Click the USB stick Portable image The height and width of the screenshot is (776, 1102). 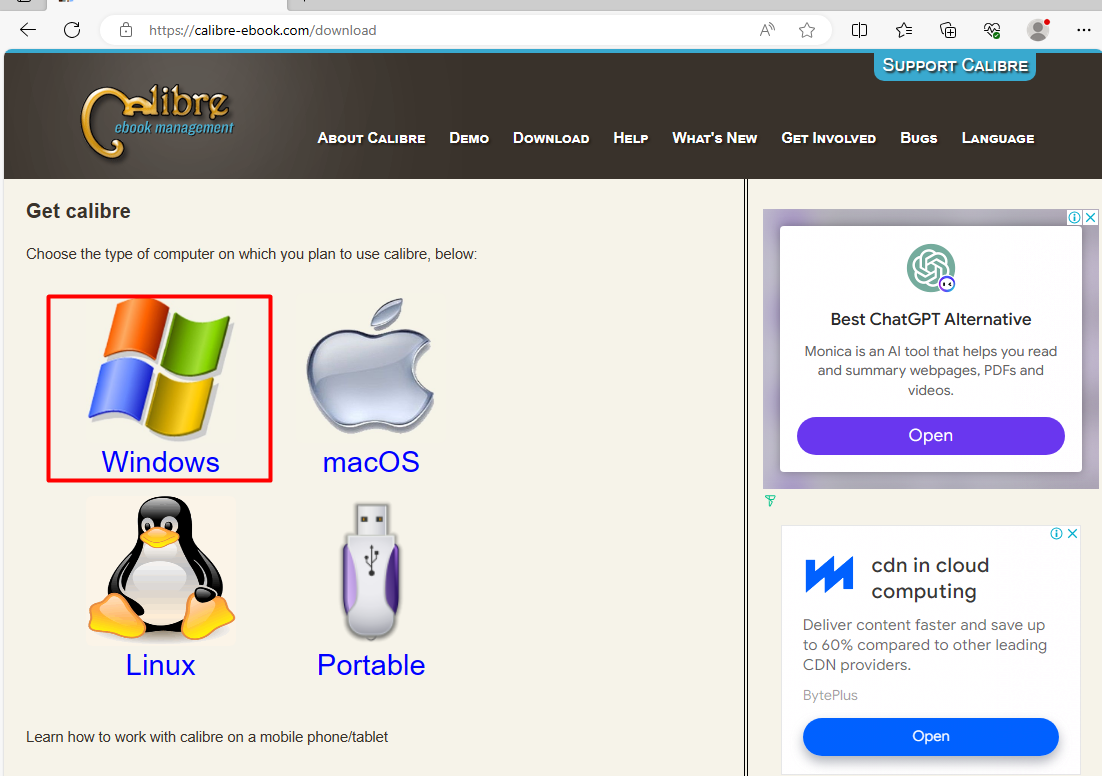[371, 571]
